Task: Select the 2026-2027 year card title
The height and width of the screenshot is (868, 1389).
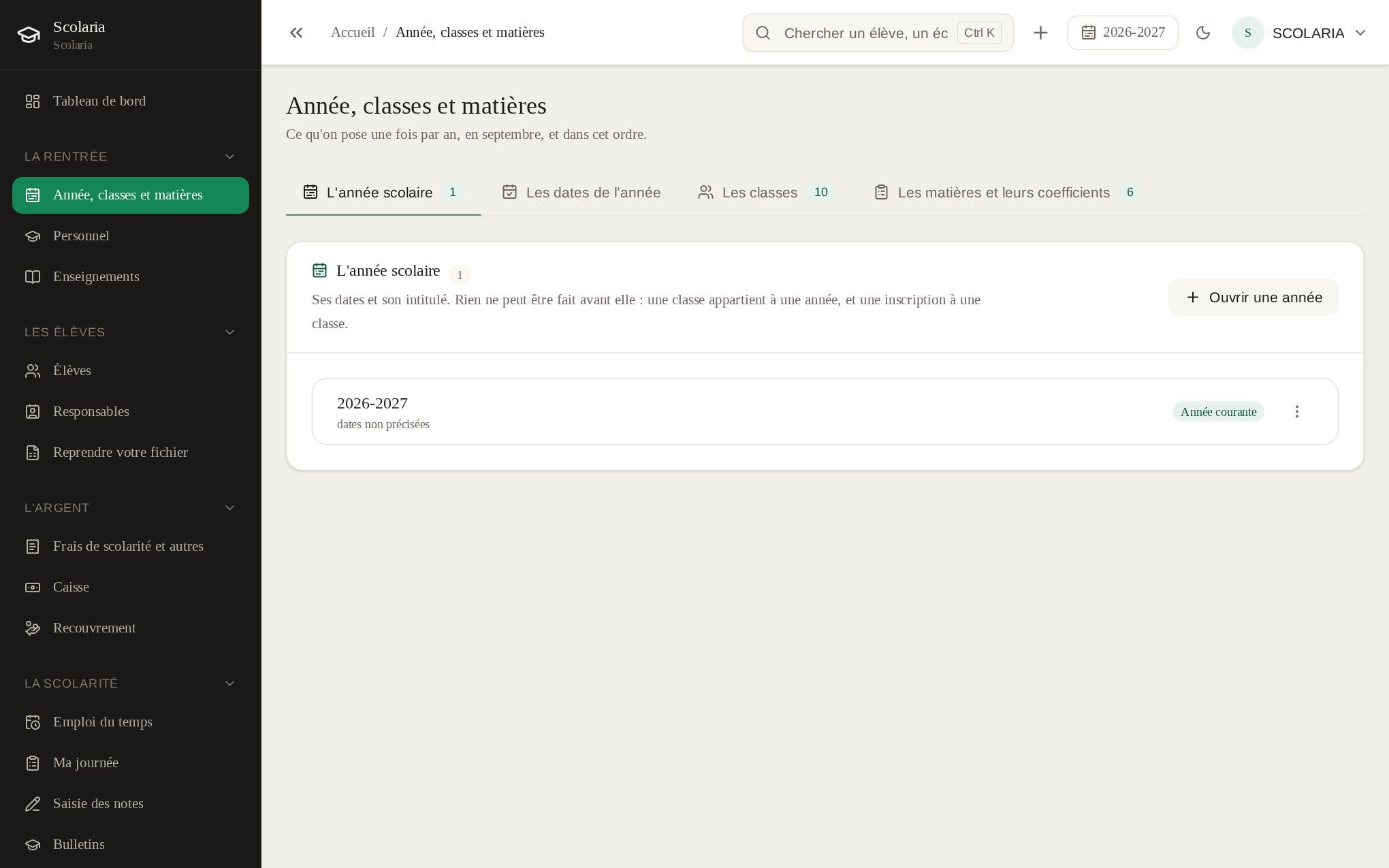Action: (372, 403)
